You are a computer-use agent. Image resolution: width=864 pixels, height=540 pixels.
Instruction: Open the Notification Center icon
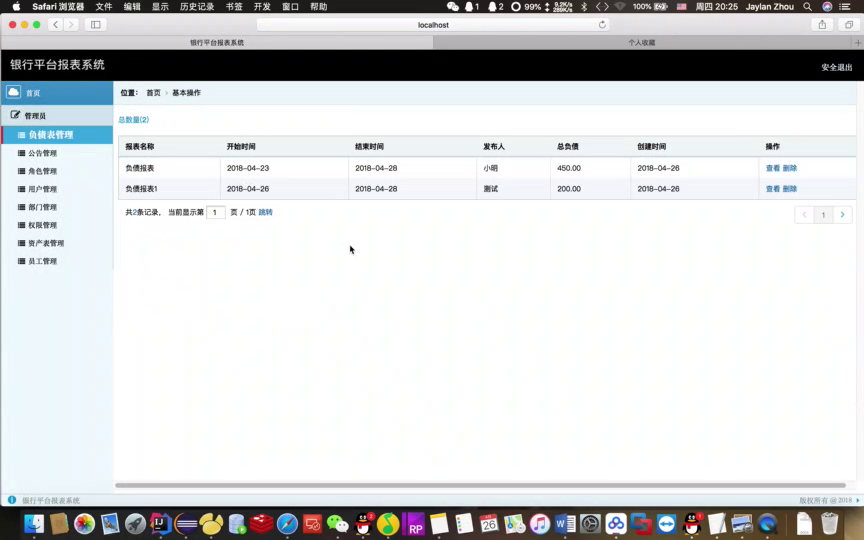click(844, 7)
